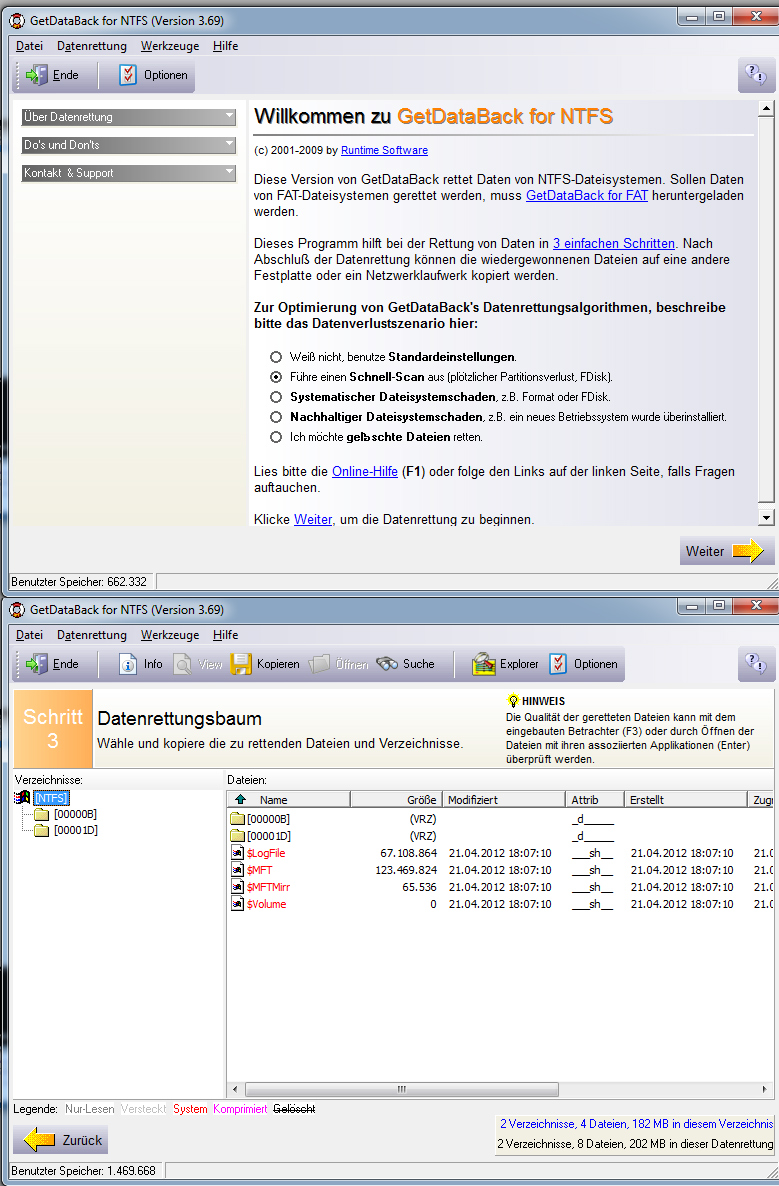Open the GetDataBack for FAT link

click(587, 196)
